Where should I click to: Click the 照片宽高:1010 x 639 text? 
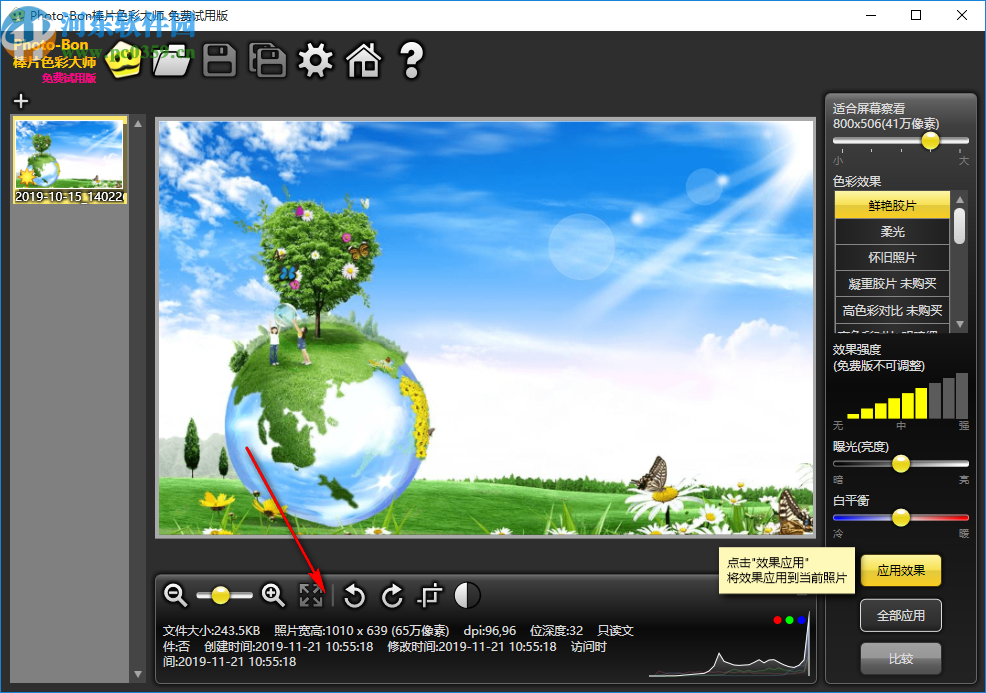pyautogui.click(x=362, y=631)
